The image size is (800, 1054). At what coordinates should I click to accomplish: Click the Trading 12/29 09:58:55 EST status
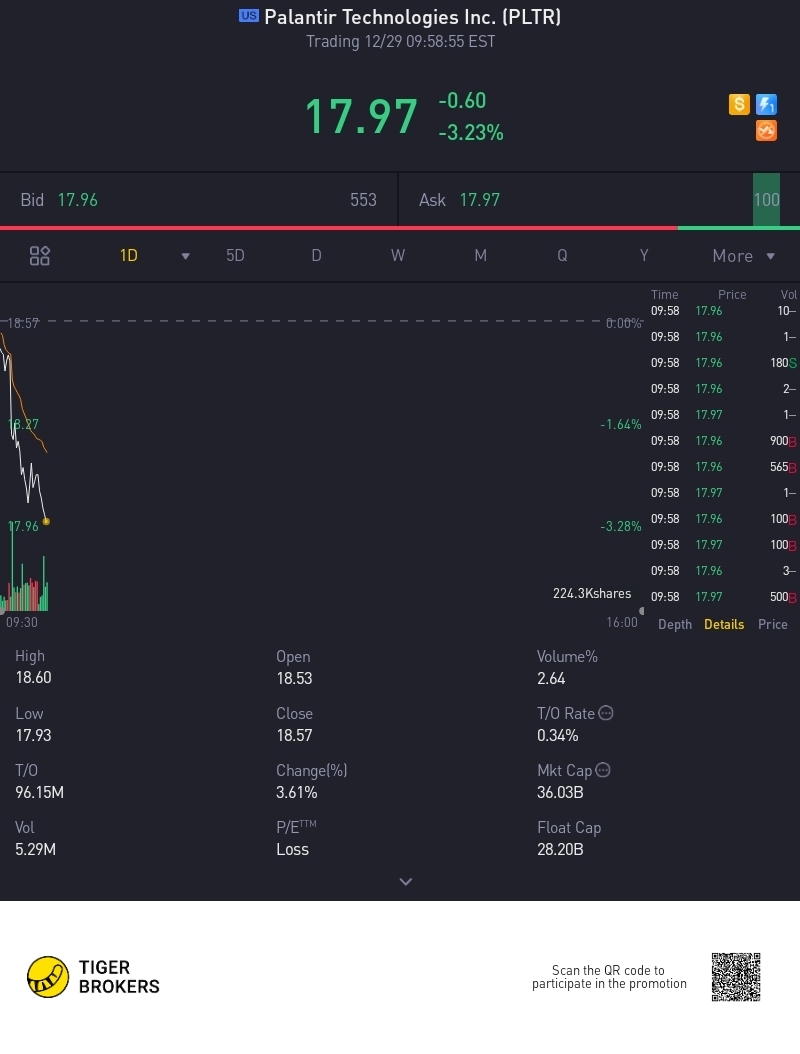pyautogui.click(x=401, y=42)
